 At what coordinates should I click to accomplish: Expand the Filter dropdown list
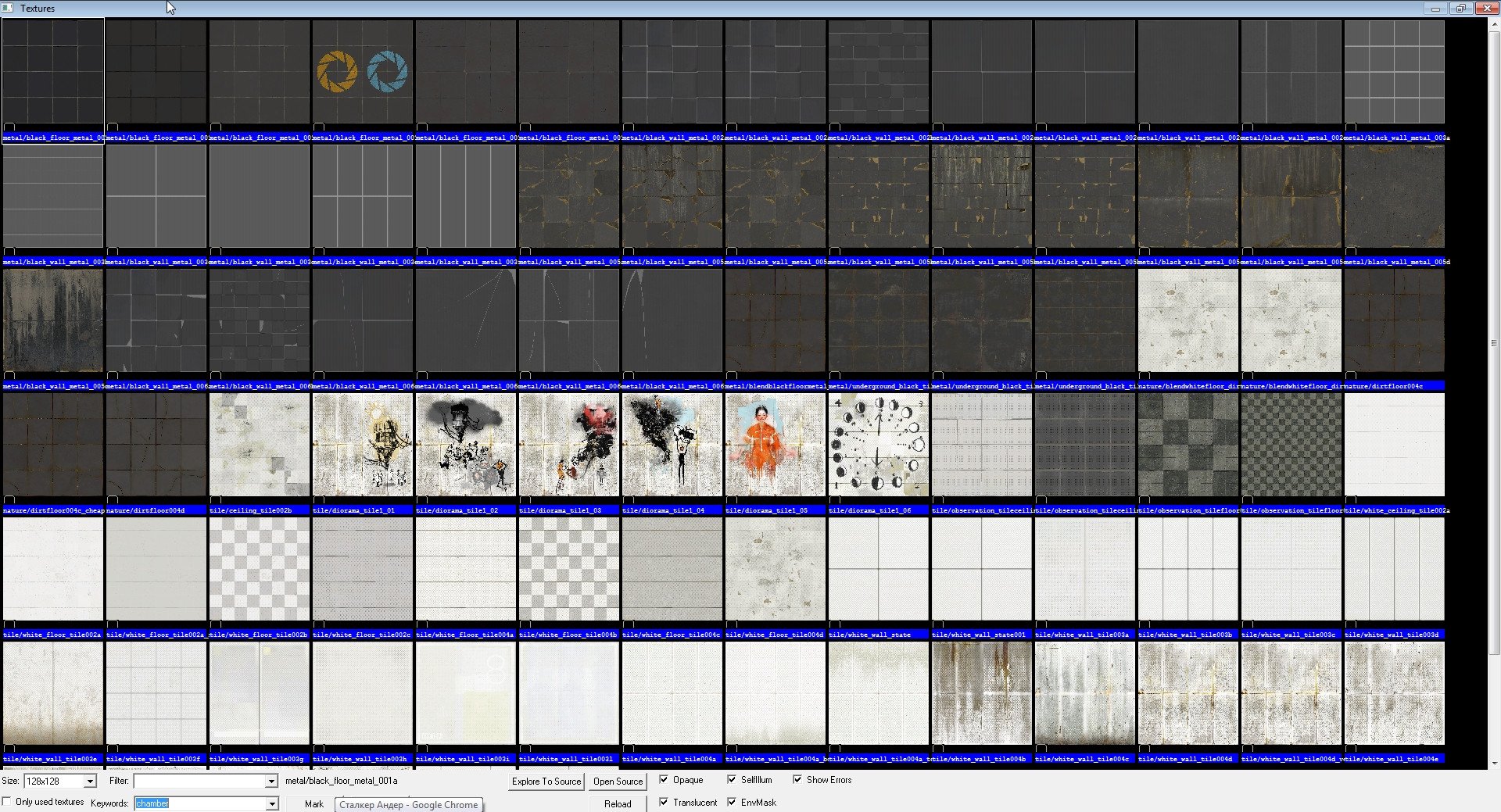(271, 782)
